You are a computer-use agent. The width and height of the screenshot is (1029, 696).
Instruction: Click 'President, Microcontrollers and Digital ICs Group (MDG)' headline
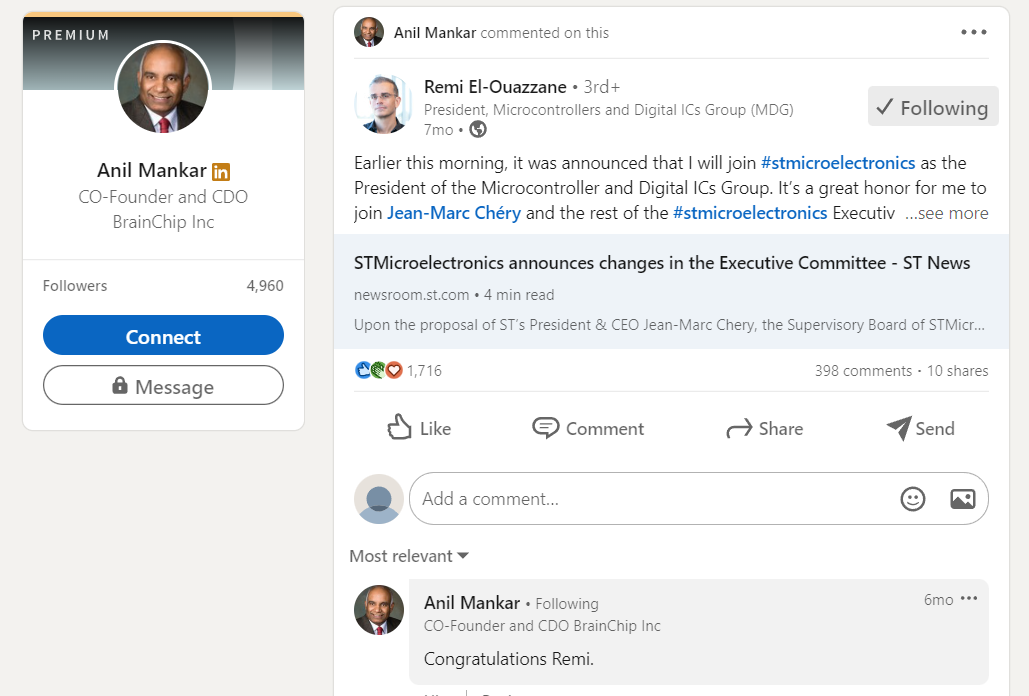[608, 110]
